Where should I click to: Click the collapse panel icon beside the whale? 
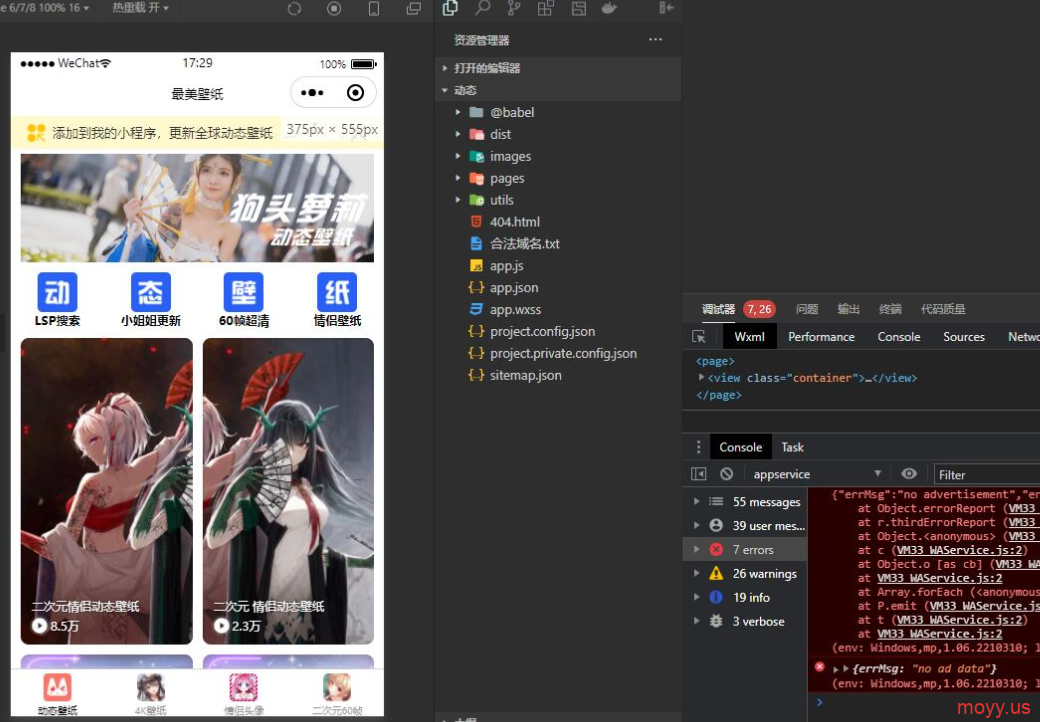tap(666, 8)
